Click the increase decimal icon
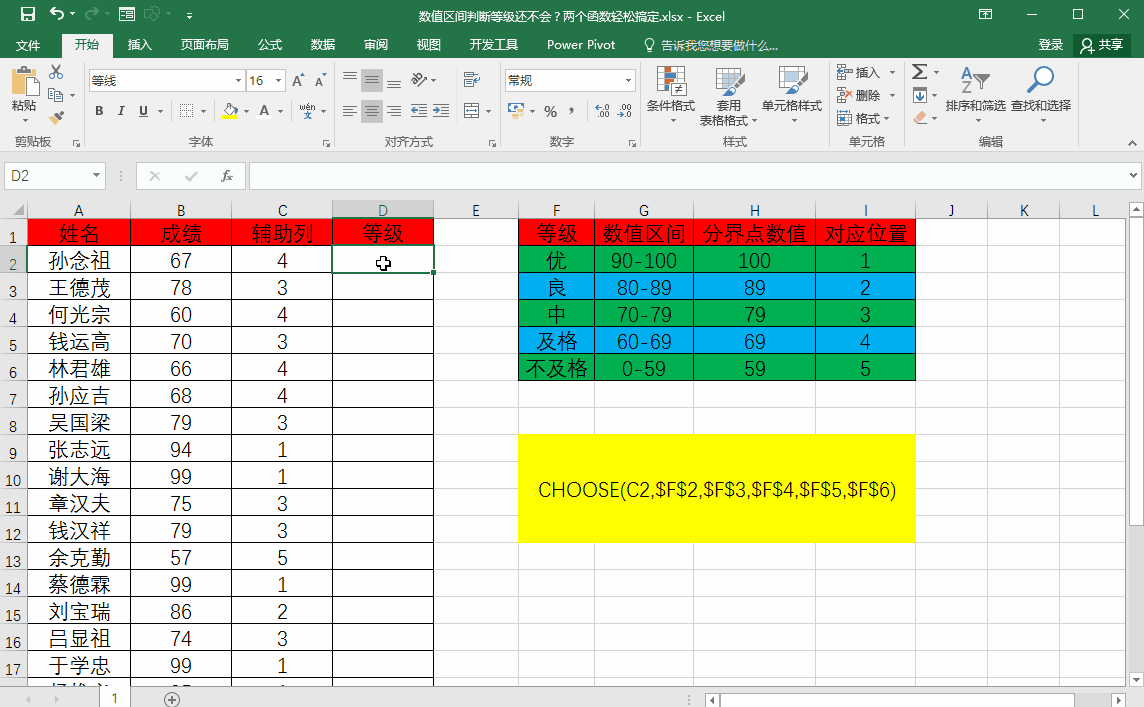The image size is (1144, 707). point(603,111)
